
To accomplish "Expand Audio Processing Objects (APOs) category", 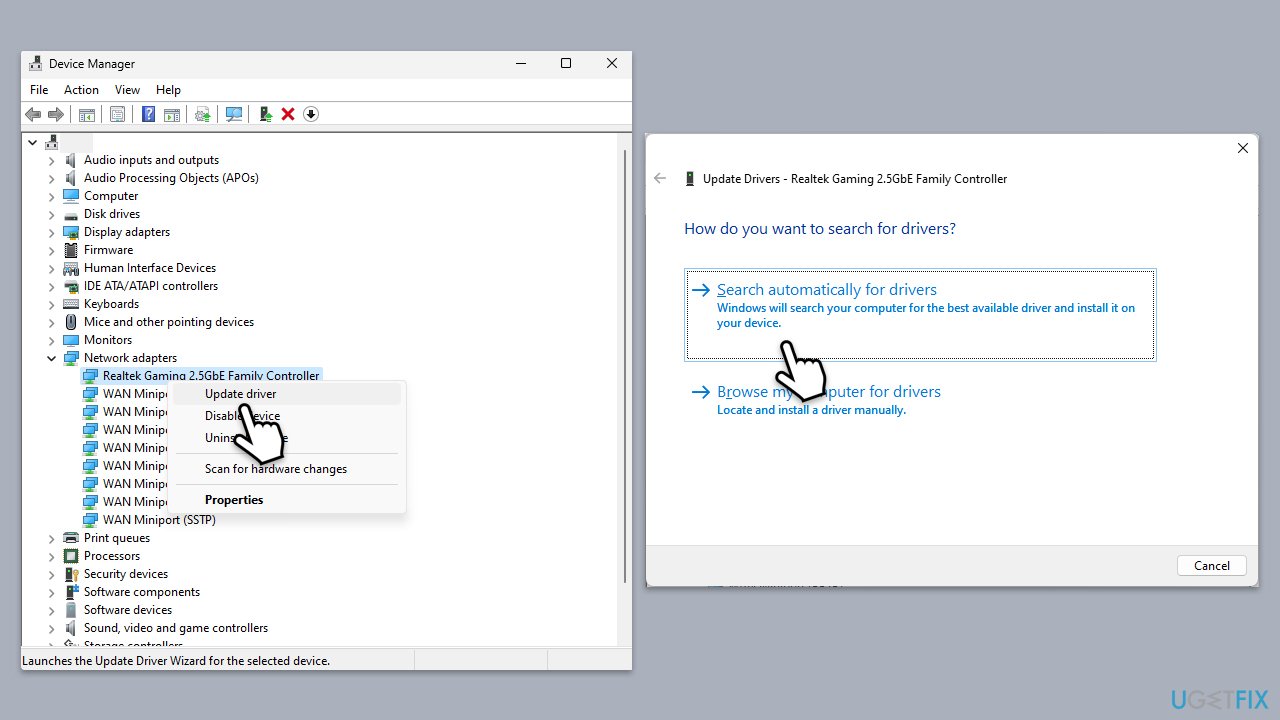I will coord(52,178).
